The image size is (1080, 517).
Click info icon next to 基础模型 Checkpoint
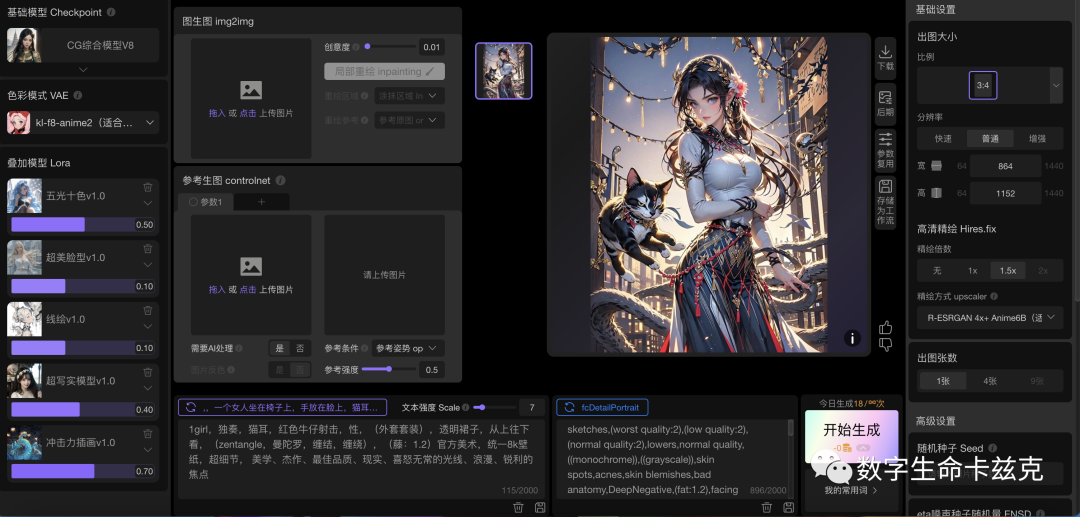point(112,12)
